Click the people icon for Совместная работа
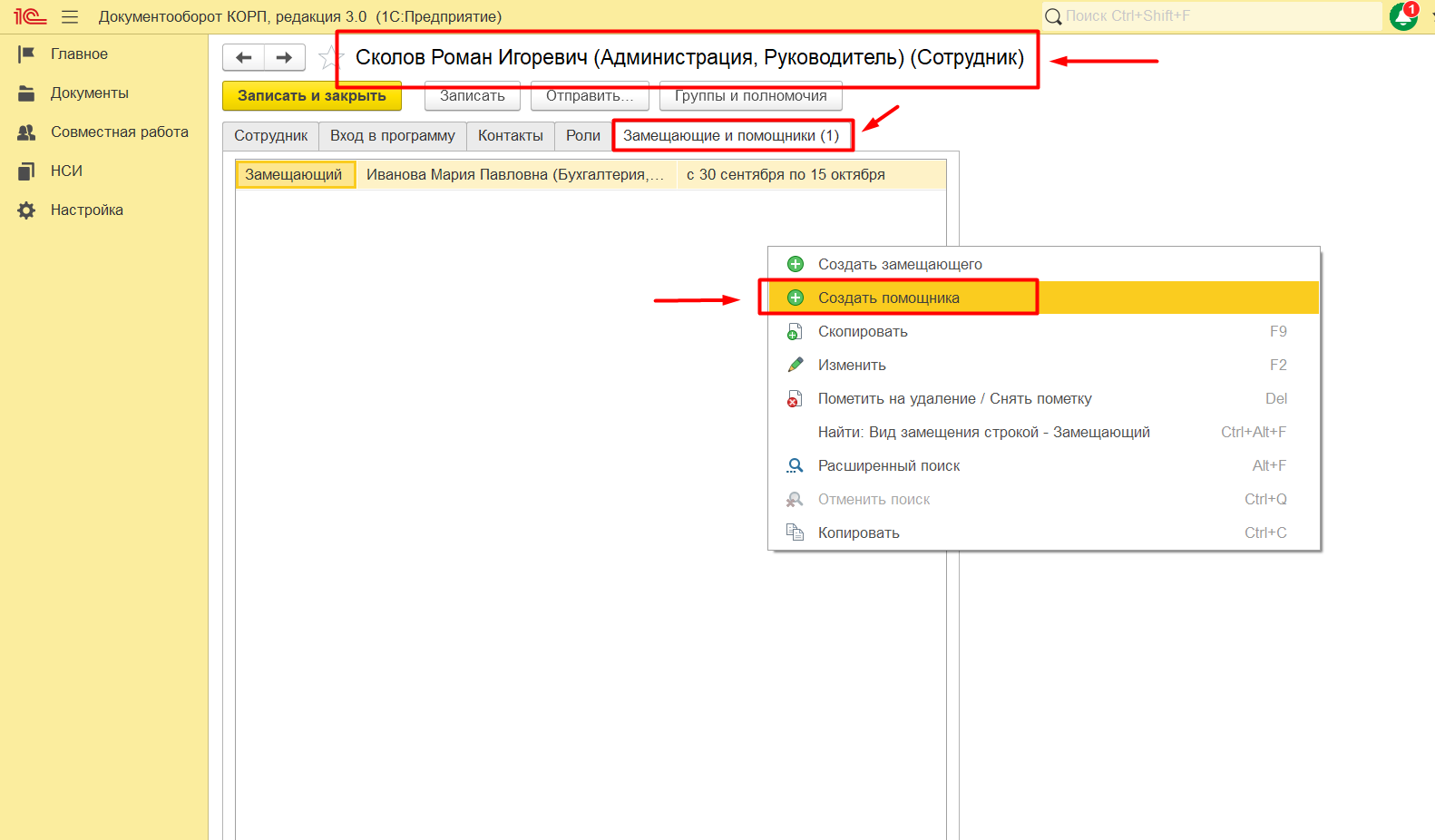This screenshot has height=840, width=1435. (26, 132)
